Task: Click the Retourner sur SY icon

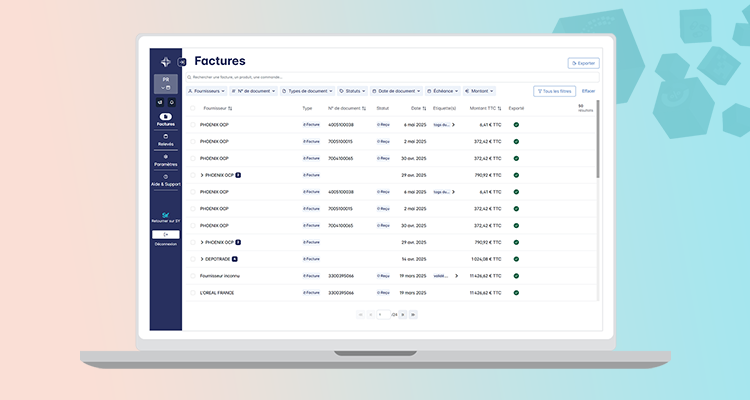Action: pyautogui.click(x=165, y=215)
